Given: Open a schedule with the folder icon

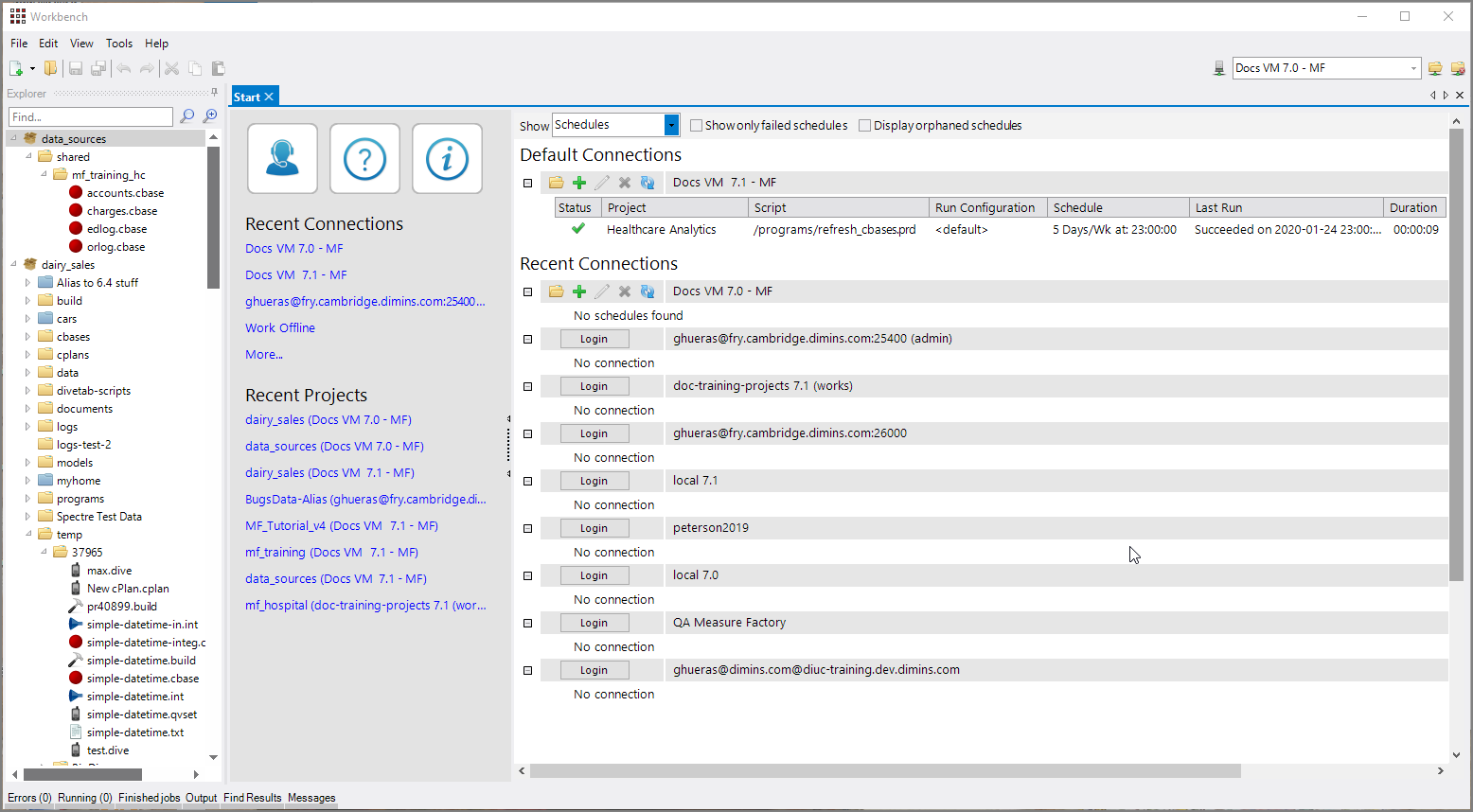Looking at the screenshot, I should click(x=556, y=182).
